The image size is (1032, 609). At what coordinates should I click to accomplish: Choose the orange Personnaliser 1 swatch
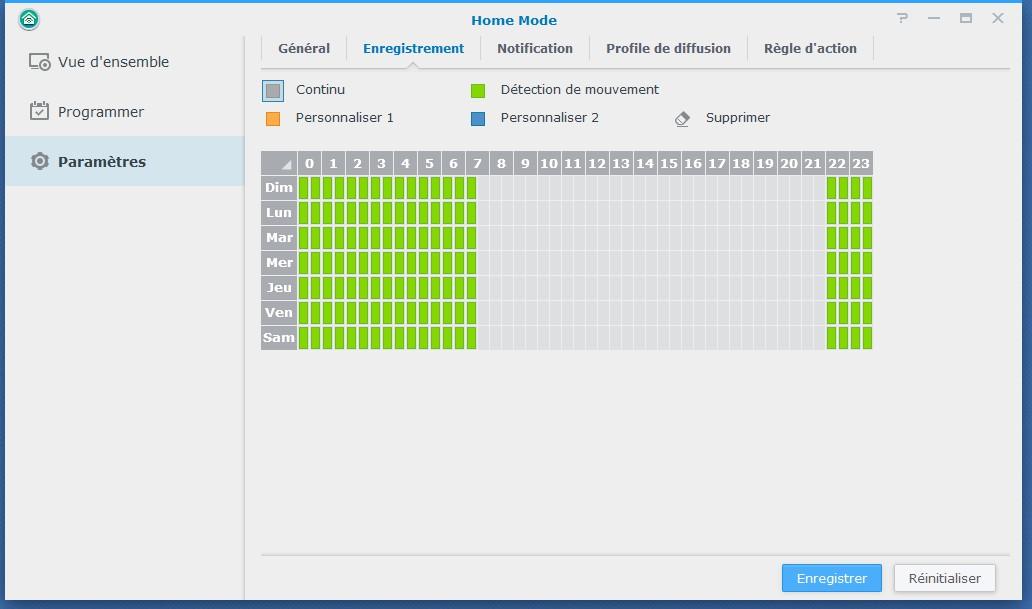273,119
